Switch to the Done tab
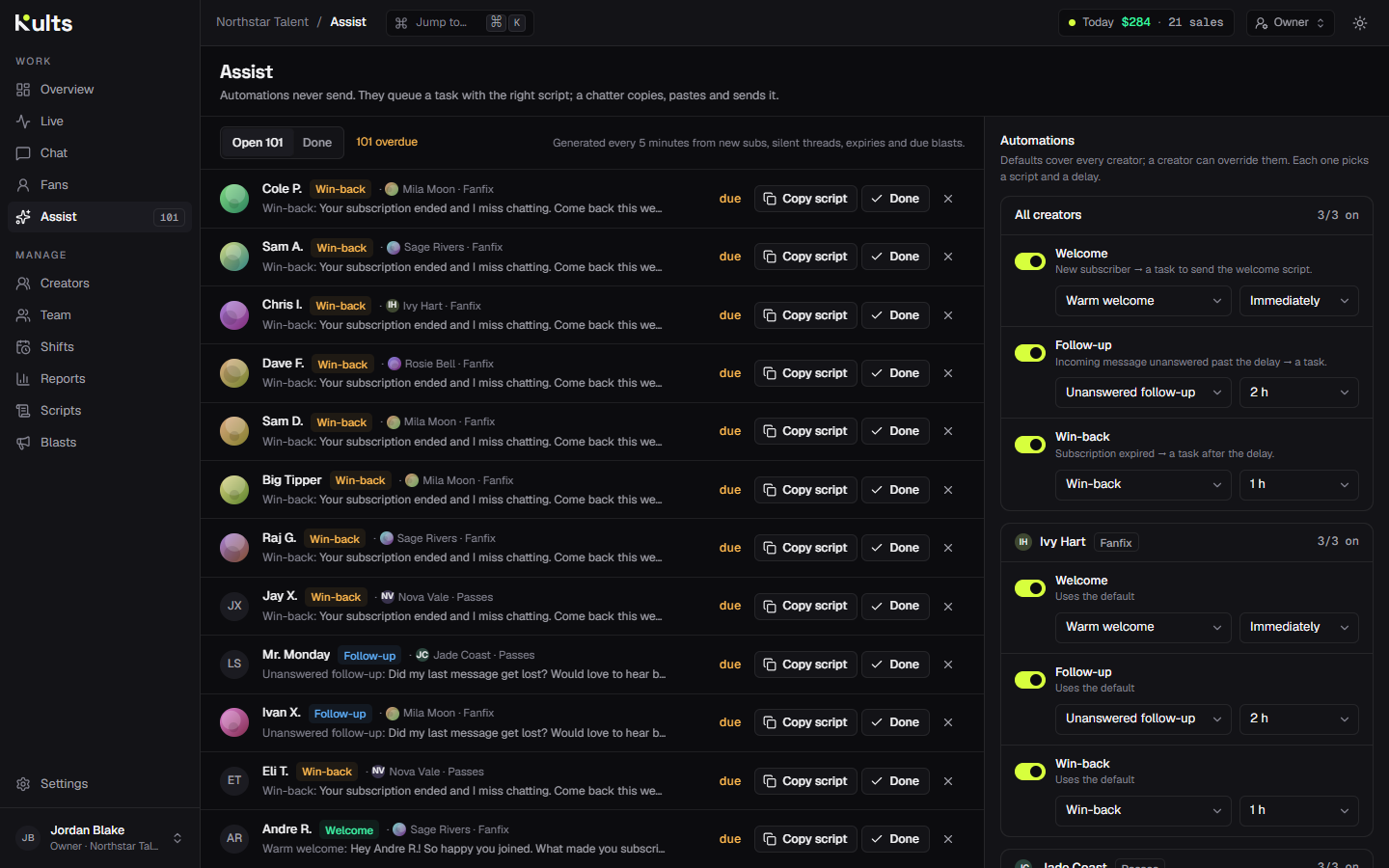Viewport: 1389px width, 868px height. [317, 143]
